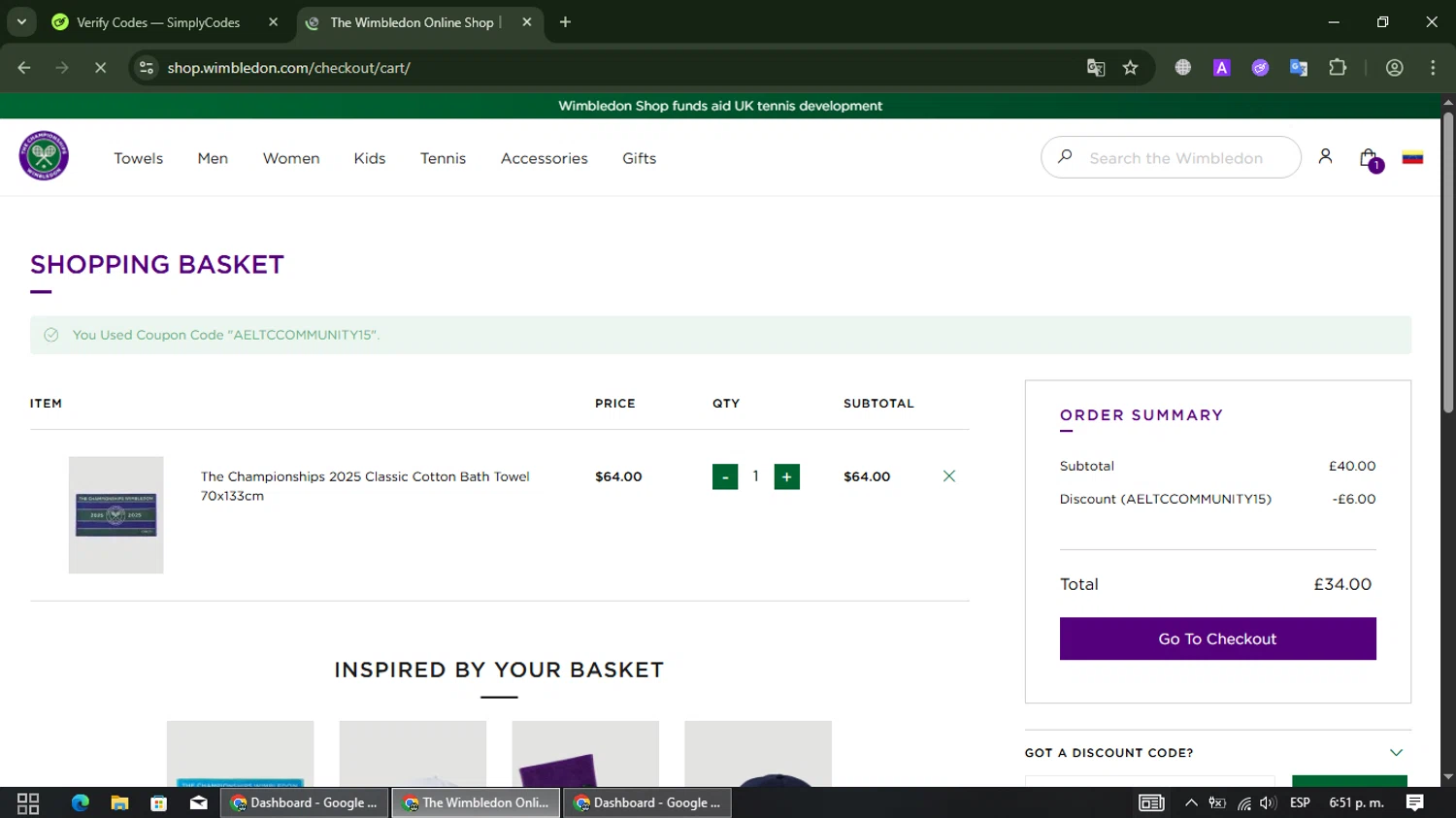Open File Explorer from taskbar
This screenshot has width=1456, height=818.
(119, 802)
